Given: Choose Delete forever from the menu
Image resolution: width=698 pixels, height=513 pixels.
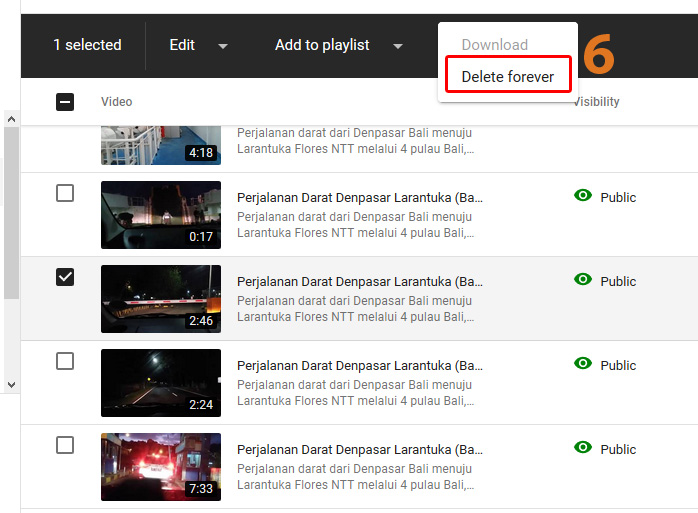Looking at the screenshot, I should click(508, 77).
